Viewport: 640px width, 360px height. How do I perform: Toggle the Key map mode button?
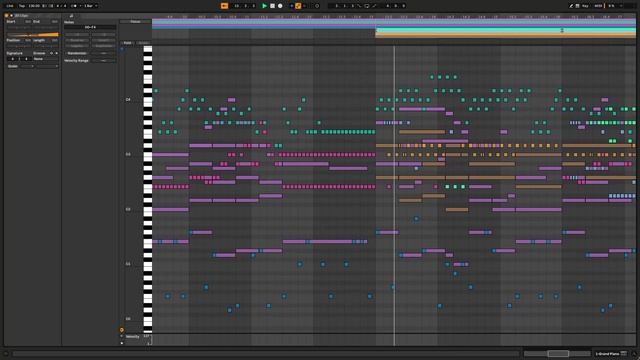[585, 6]
